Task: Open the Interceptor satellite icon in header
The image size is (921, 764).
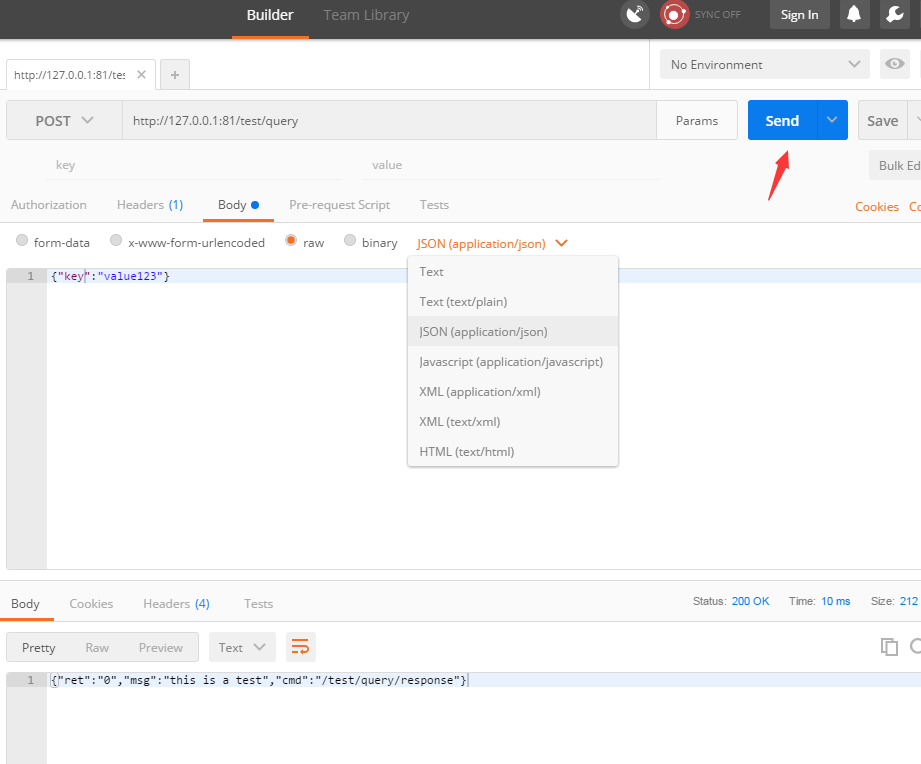Action: tap(634, 15)
